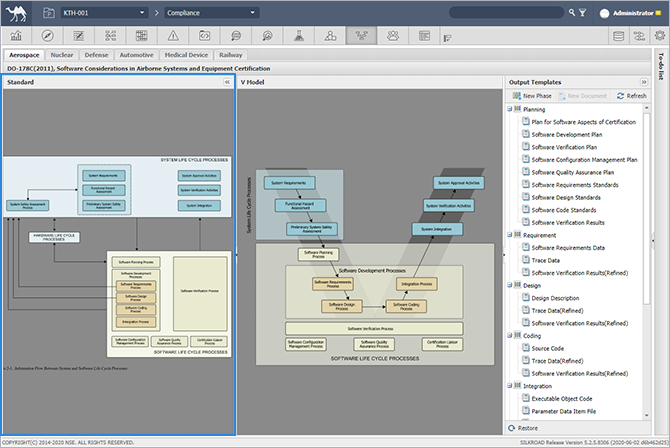Open the warning triangle icon
This screenshot has width=670, height=448.
point(173,36)
